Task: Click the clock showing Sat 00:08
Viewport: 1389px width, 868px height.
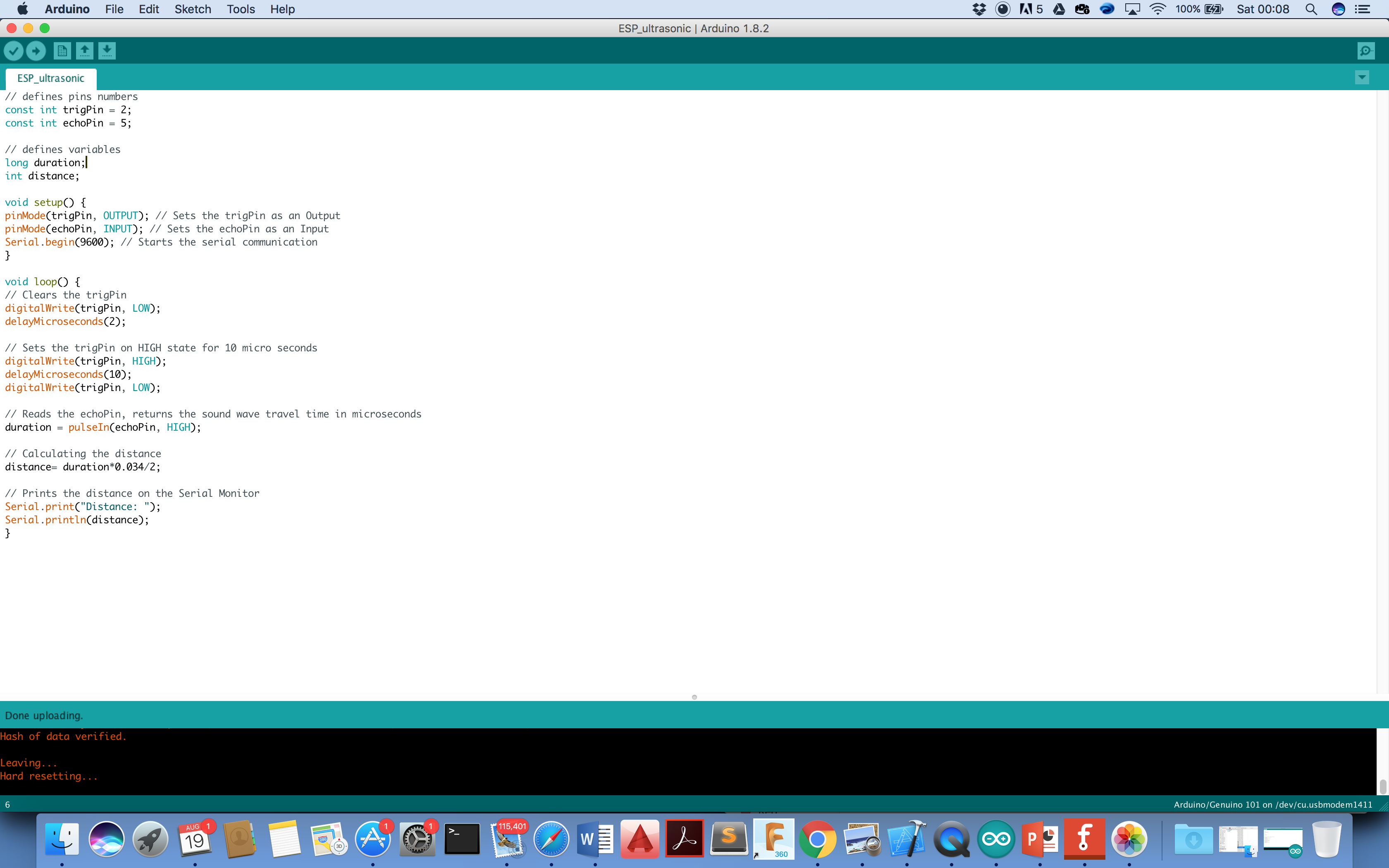Action: click(x=1263, y=9)
